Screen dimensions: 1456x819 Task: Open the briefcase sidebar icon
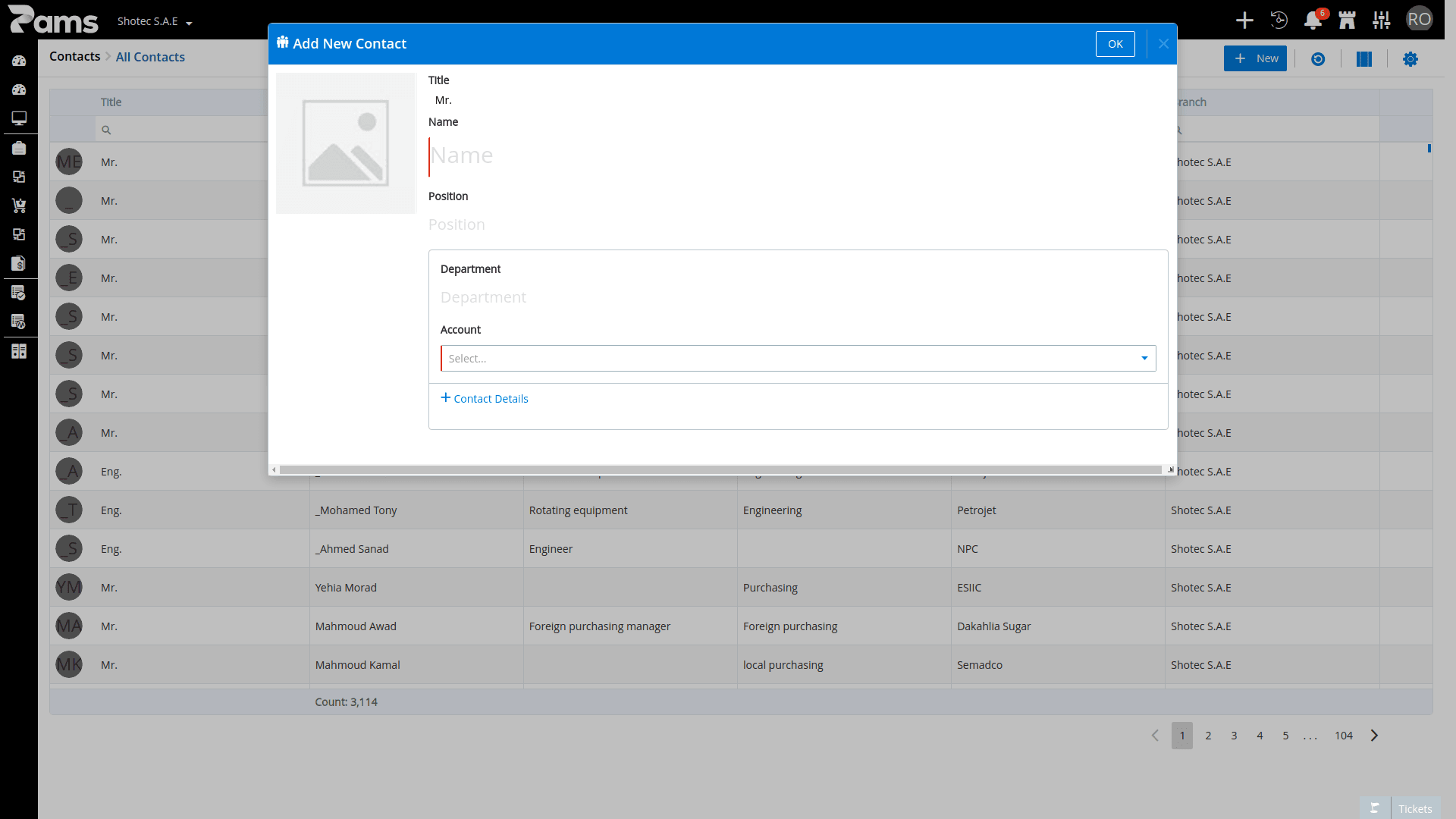[19, 148]
